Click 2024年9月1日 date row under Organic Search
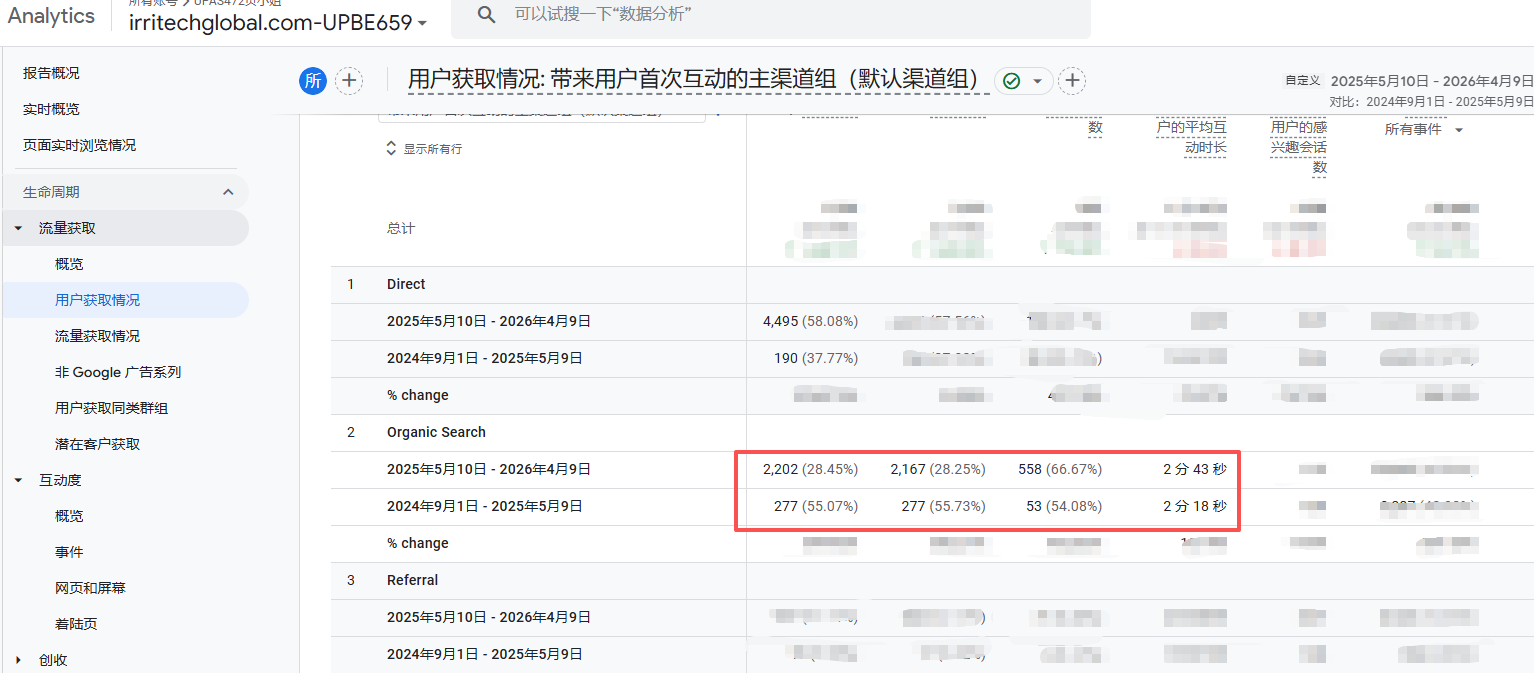 point(485,506)
